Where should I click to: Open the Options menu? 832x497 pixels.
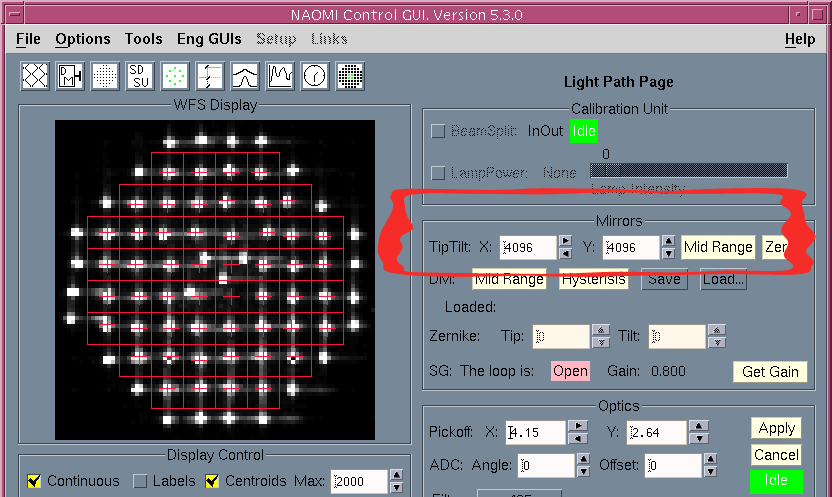[83, 39]
